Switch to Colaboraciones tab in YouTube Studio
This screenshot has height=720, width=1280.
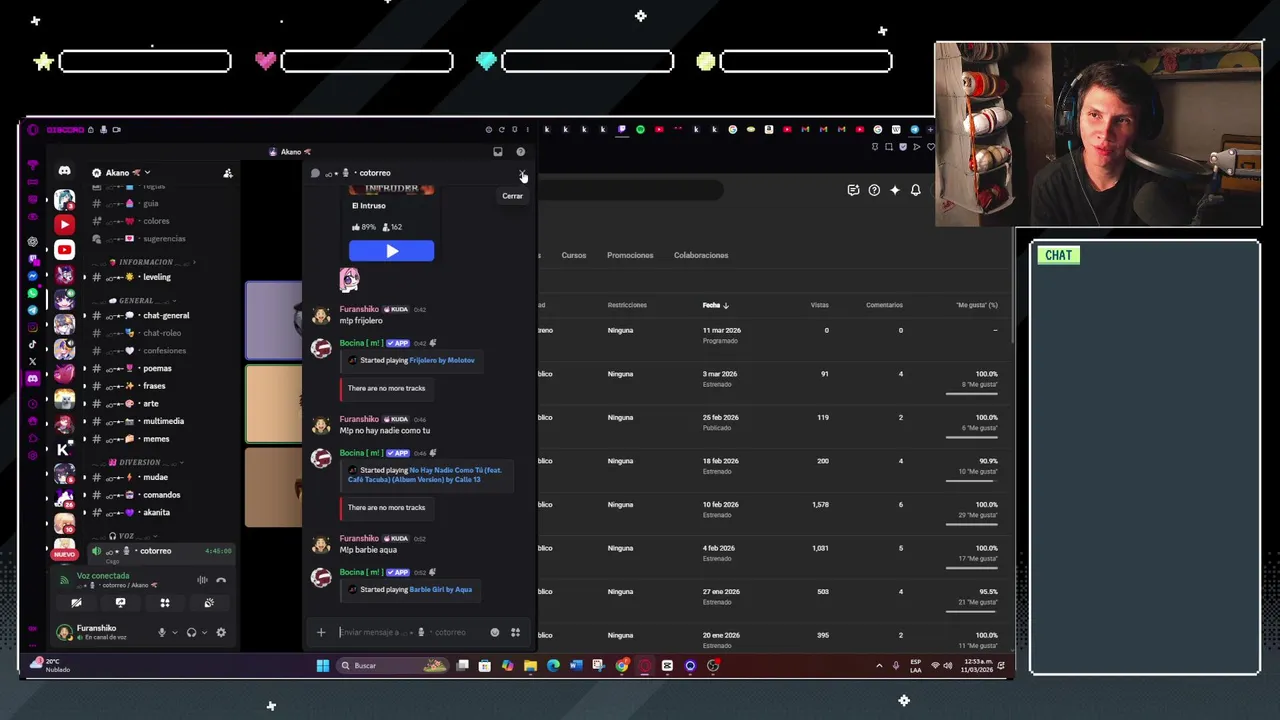pos(701,255)
